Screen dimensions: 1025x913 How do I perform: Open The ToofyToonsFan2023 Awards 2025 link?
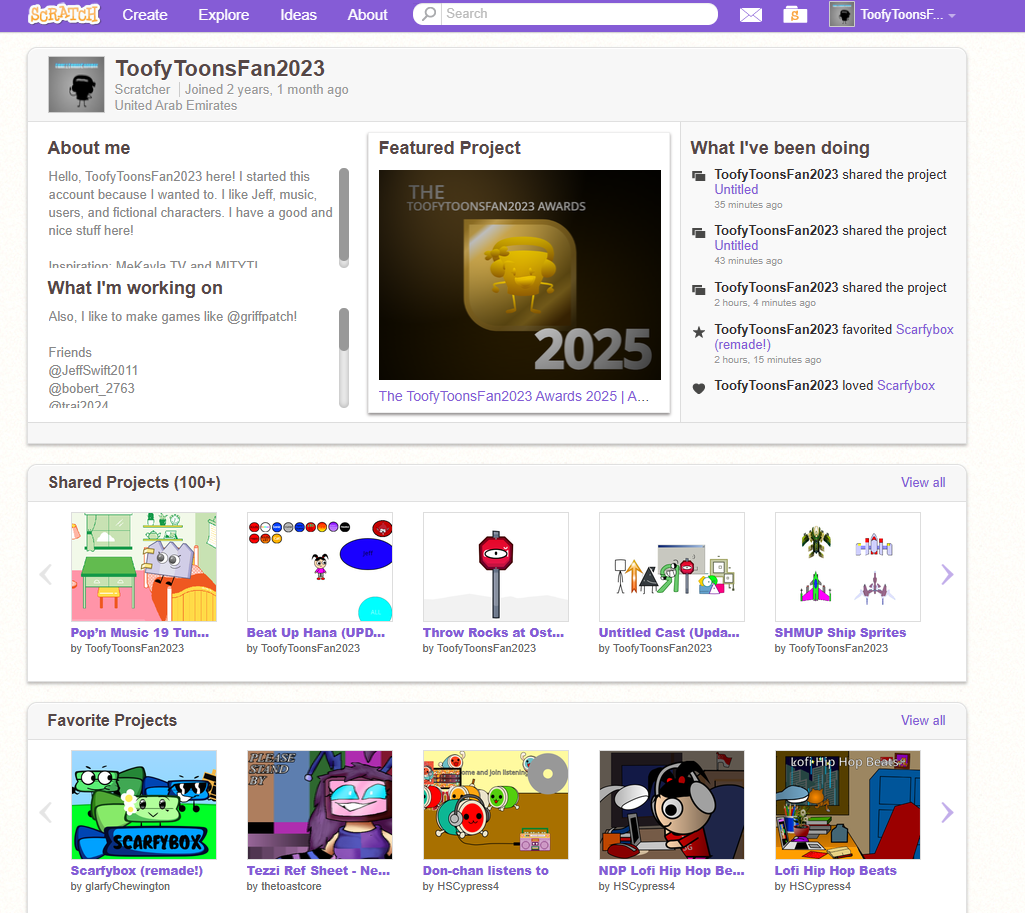514,396
